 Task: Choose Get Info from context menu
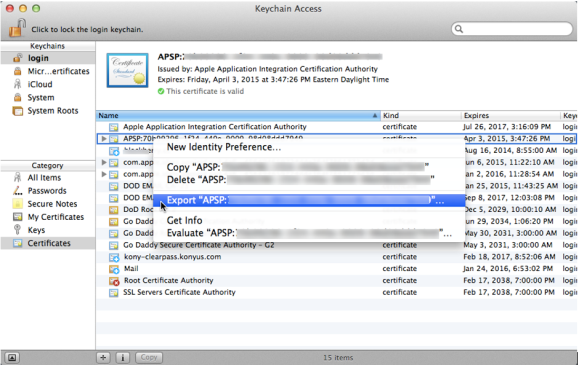(x=309, y=221)
